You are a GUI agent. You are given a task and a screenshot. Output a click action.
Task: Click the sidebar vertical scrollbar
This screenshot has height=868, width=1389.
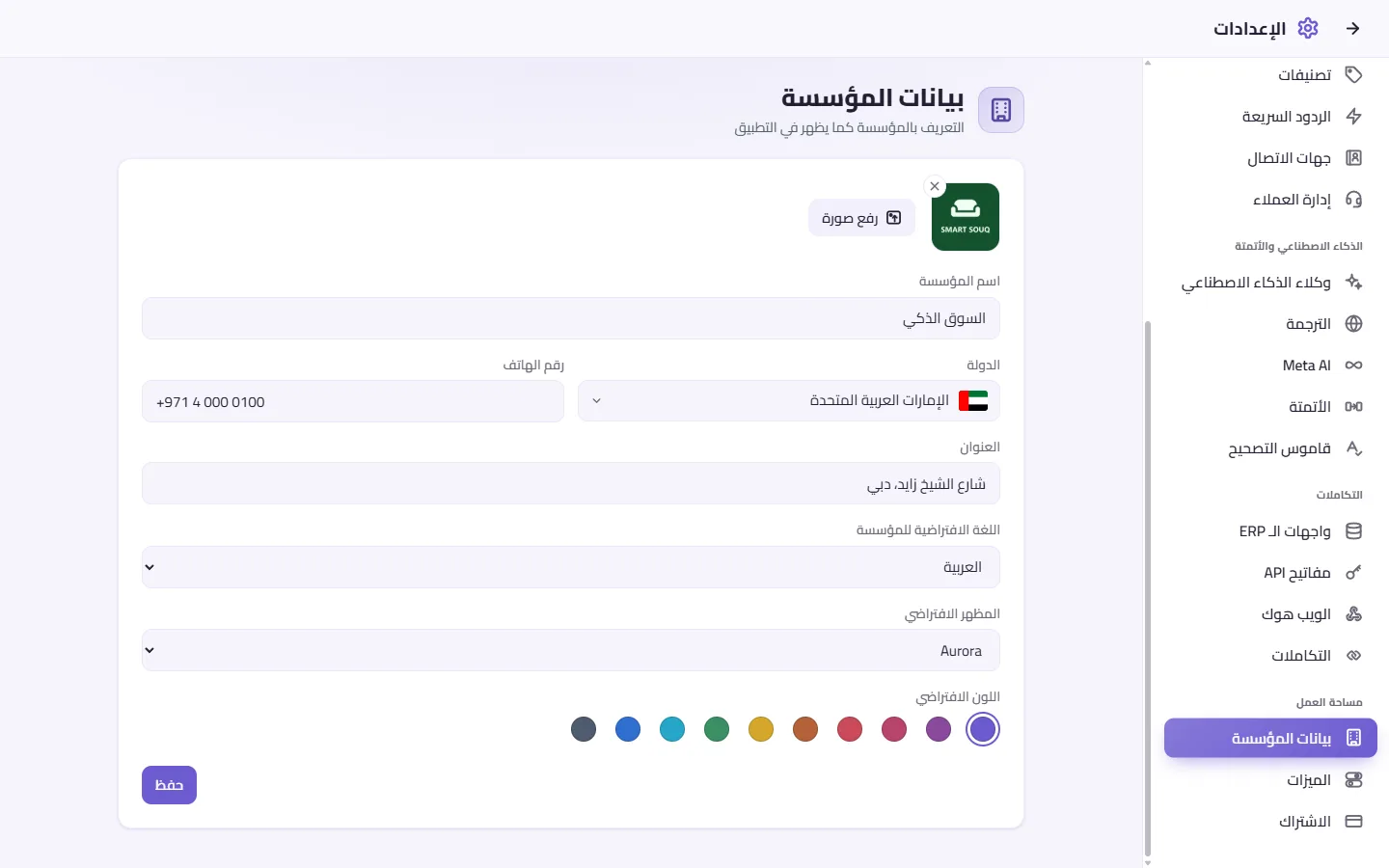(1148, 588)
